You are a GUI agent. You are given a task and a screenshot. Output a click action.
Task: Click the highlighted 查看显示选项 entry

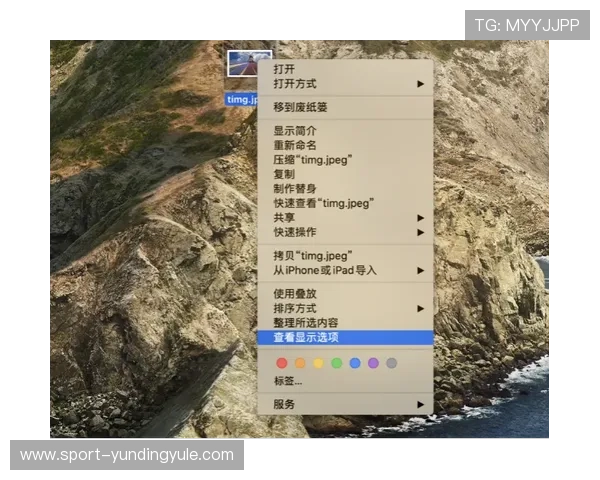point(345,337)
